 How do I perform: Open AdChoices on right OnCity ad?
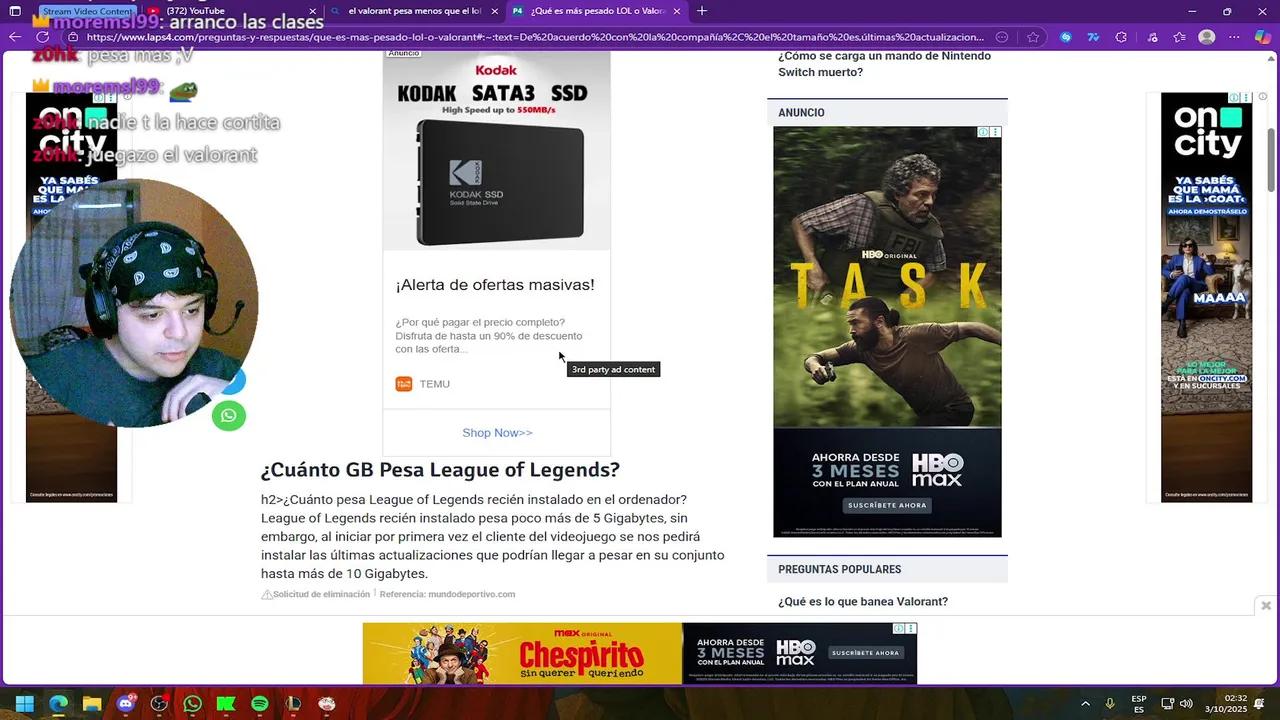[1235, 98]
